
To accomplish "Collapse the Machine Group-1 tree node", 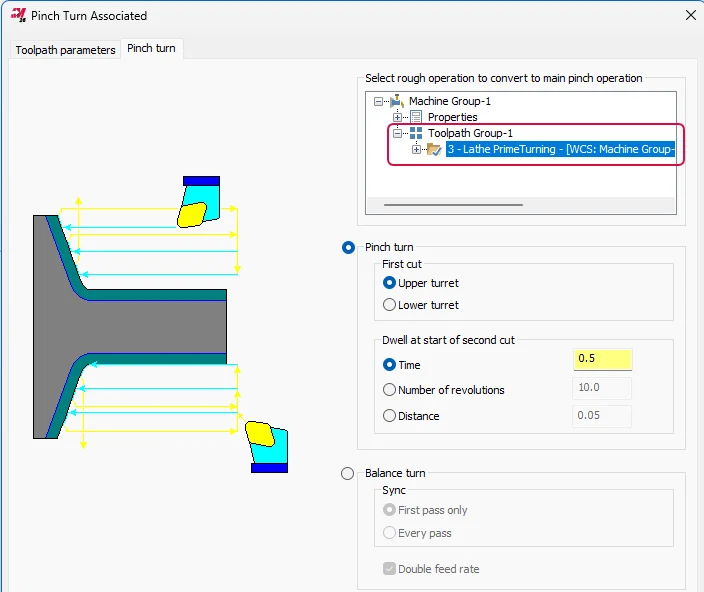I will 378,101.
